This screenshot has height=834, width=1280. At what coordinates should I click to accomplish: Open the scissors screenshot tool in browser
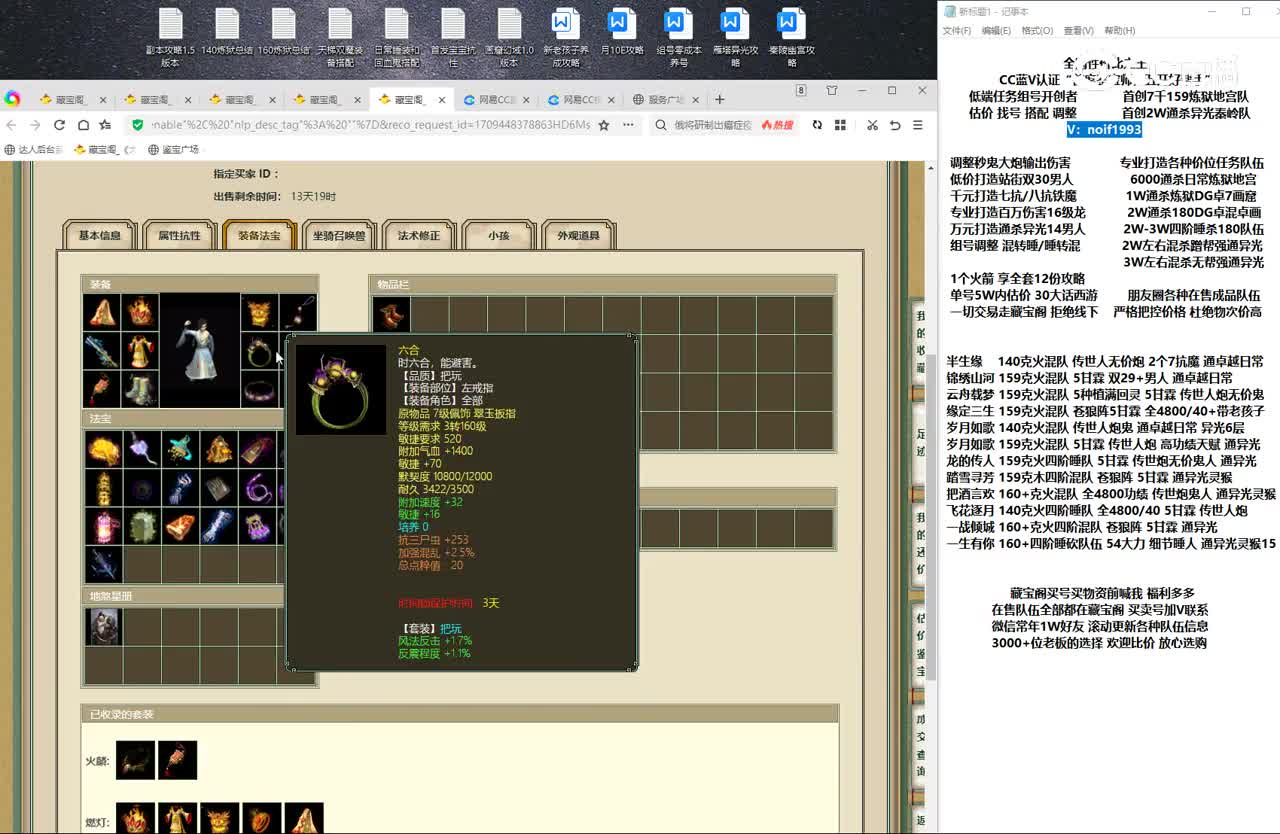872,125
